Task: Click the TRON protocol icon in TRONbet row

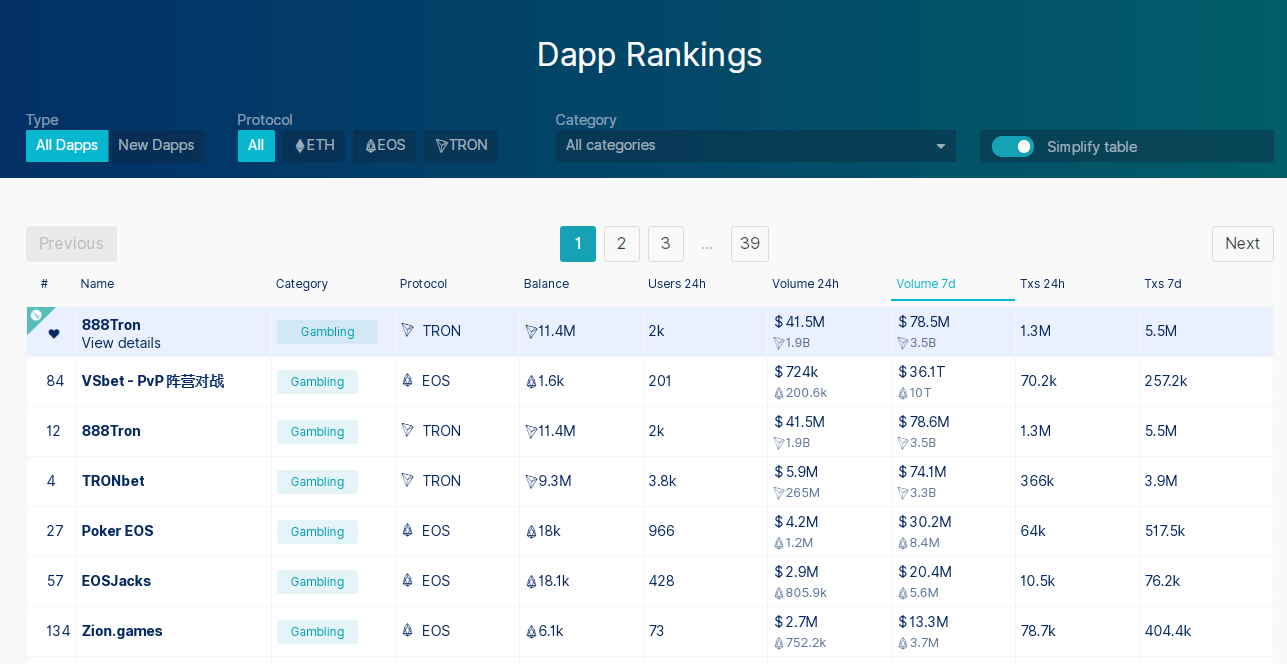Action: (x=407, y=480)
